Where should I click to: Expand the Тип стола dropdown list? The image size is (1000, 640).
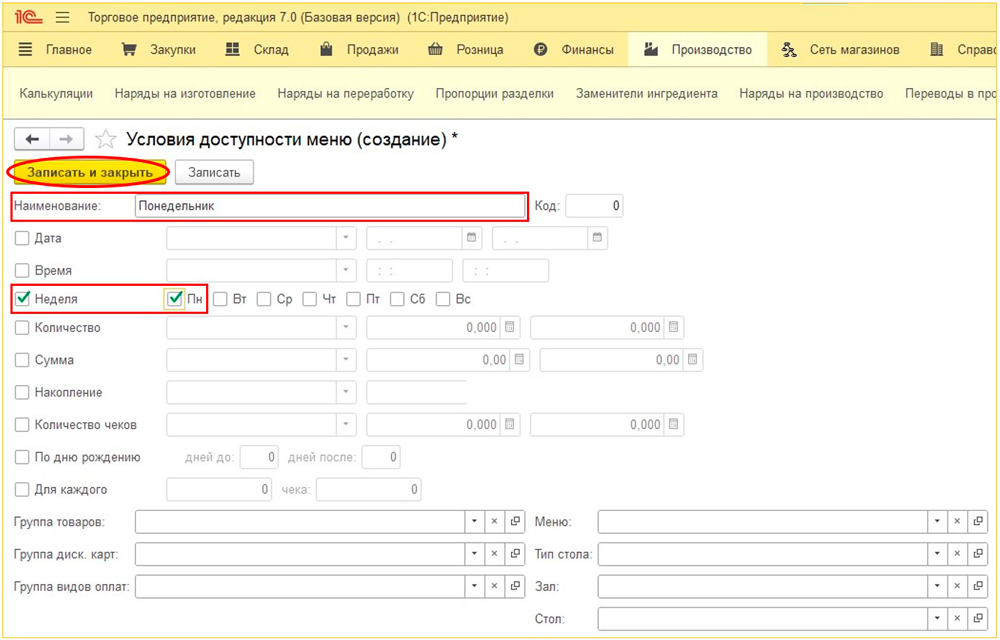click(937, 554)
